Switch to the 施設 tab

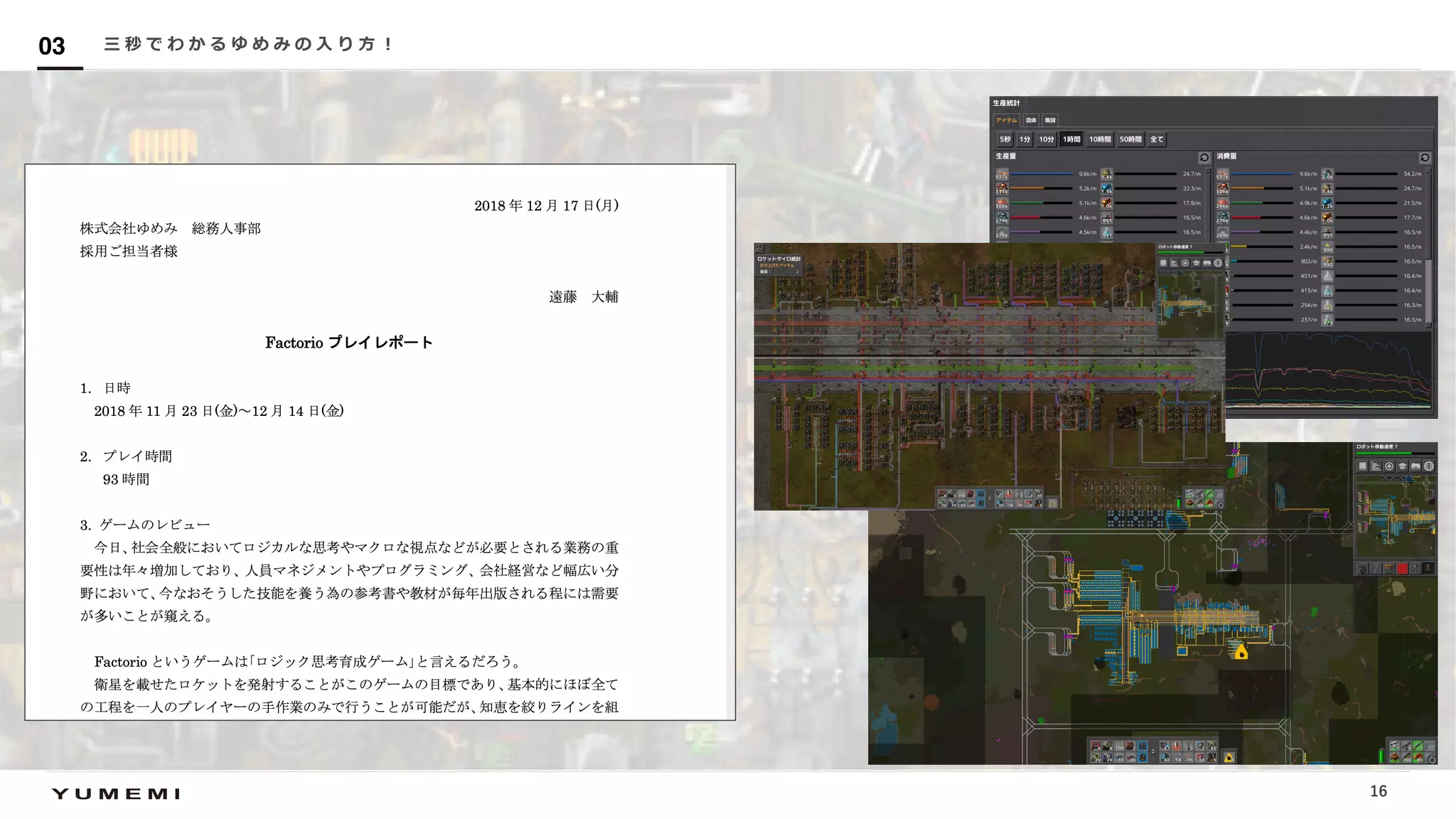pyautogui.click(x=1050, y=120)
